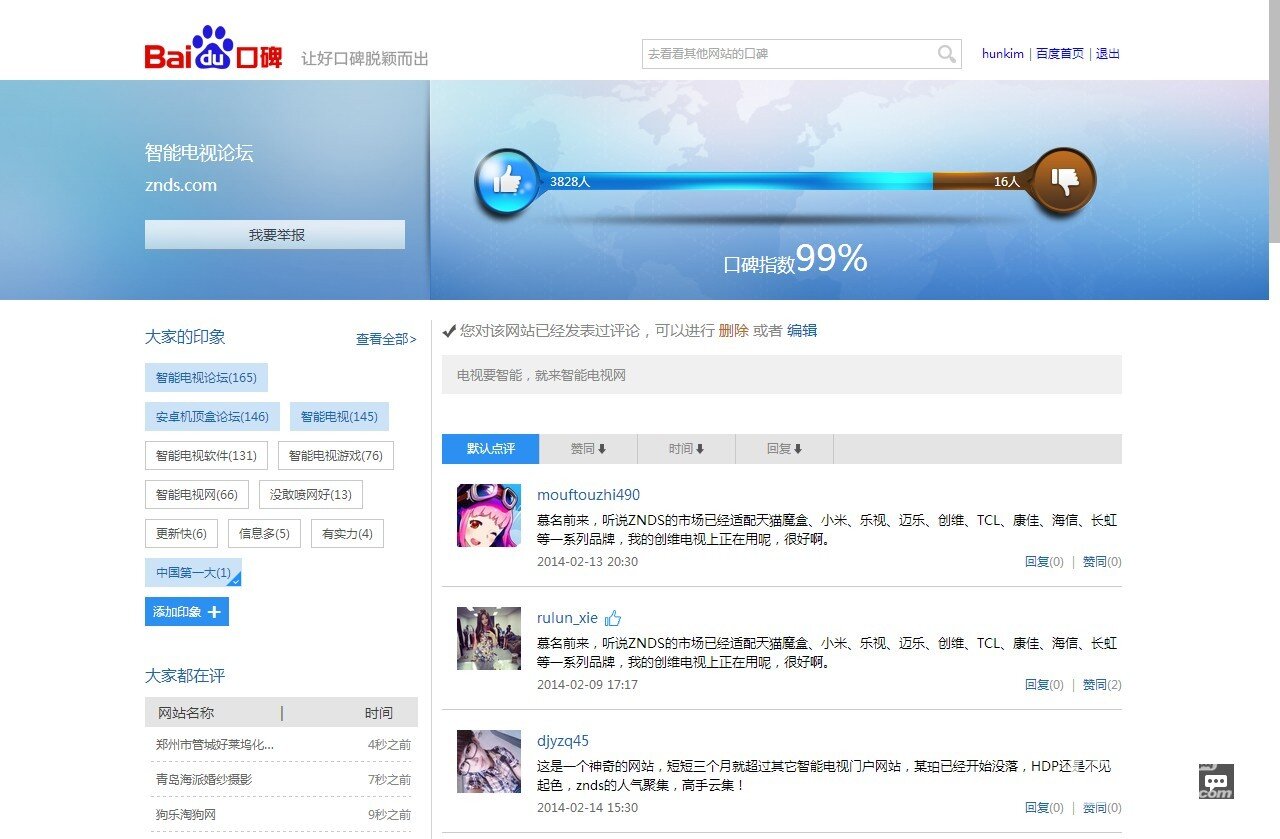Click the 口碑指数99% rating text
This screenshot has width=1280, height=839.
point(795,260)
